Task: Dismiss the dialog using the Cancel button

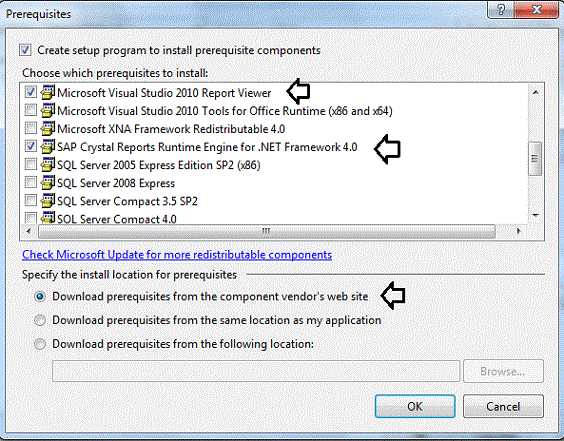Action: (503, 406)
